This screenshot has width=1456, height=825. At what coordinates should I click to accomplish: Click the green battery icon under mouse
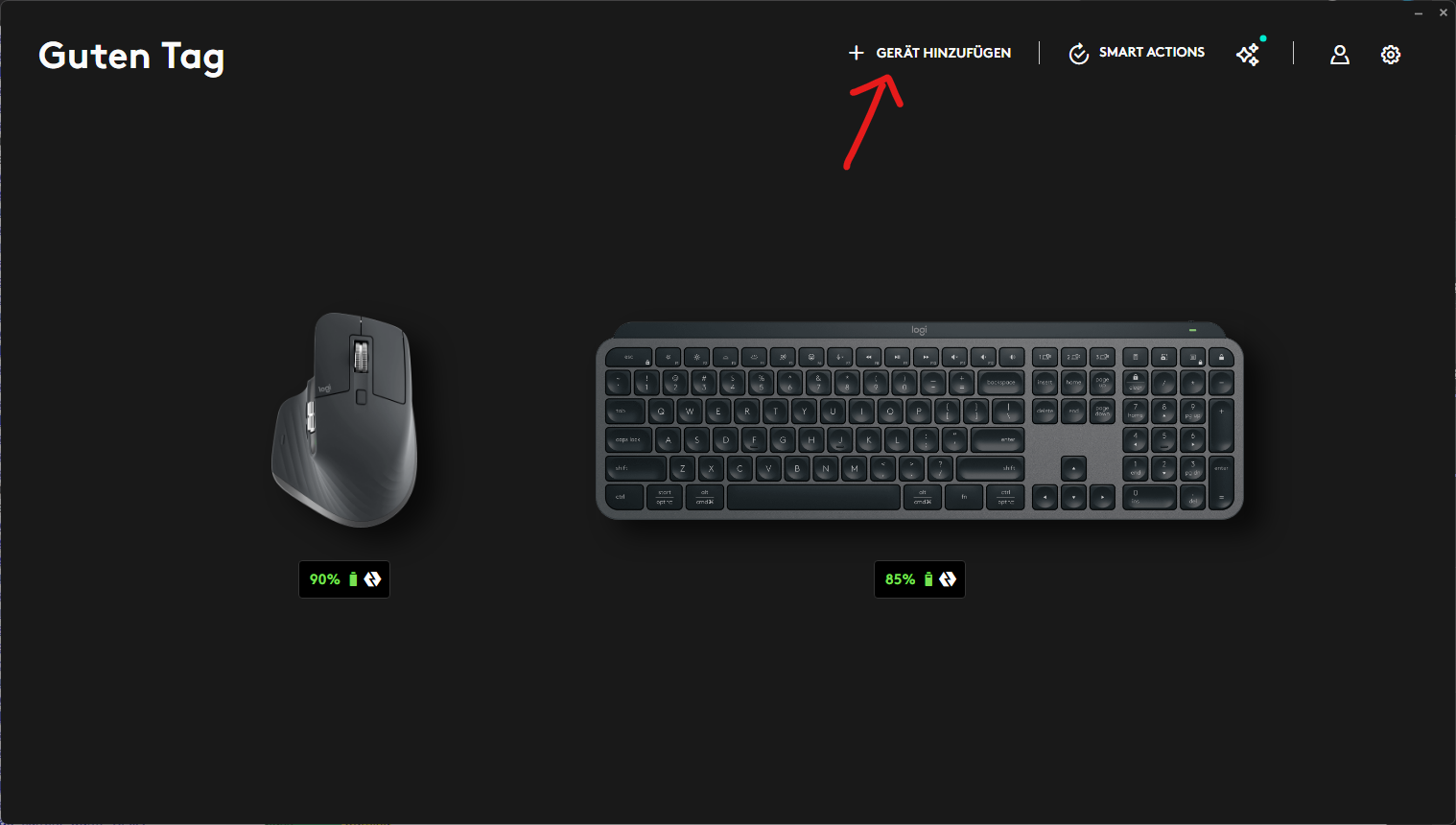[353, 579]
